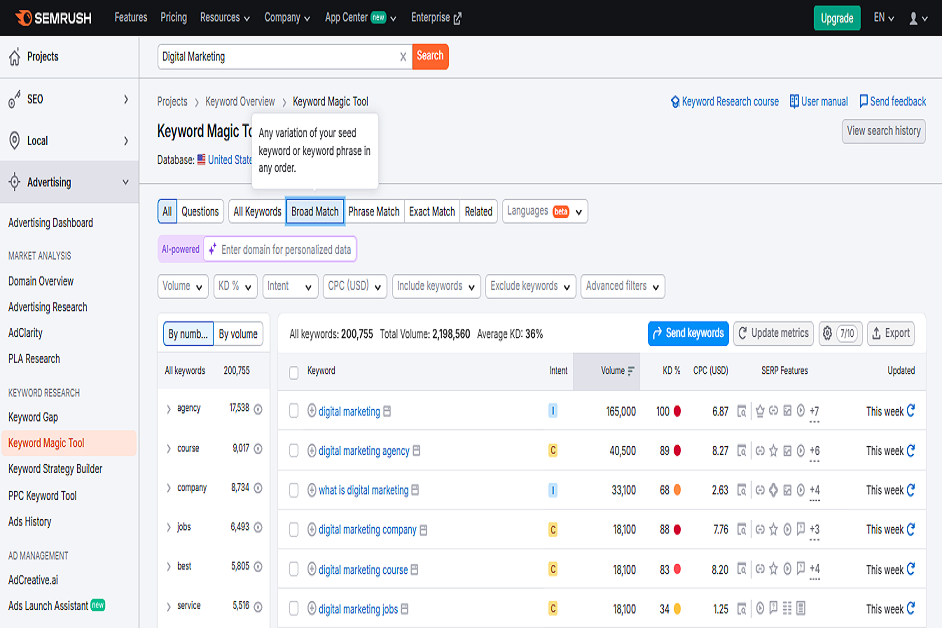
Task: Refresh metrics for digital marketing row
Action: (x=911, y=411)
